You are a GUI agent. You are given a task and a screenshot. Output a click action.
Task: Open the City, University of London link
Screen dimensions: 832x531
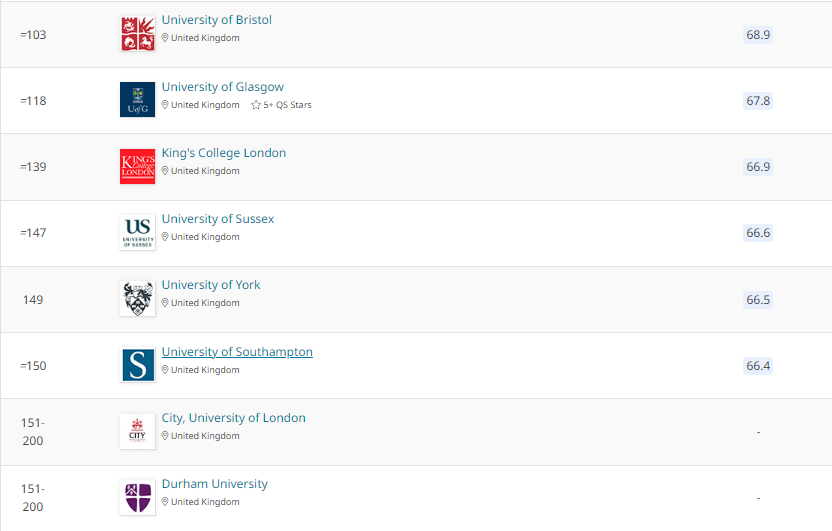tap(233, 418)
